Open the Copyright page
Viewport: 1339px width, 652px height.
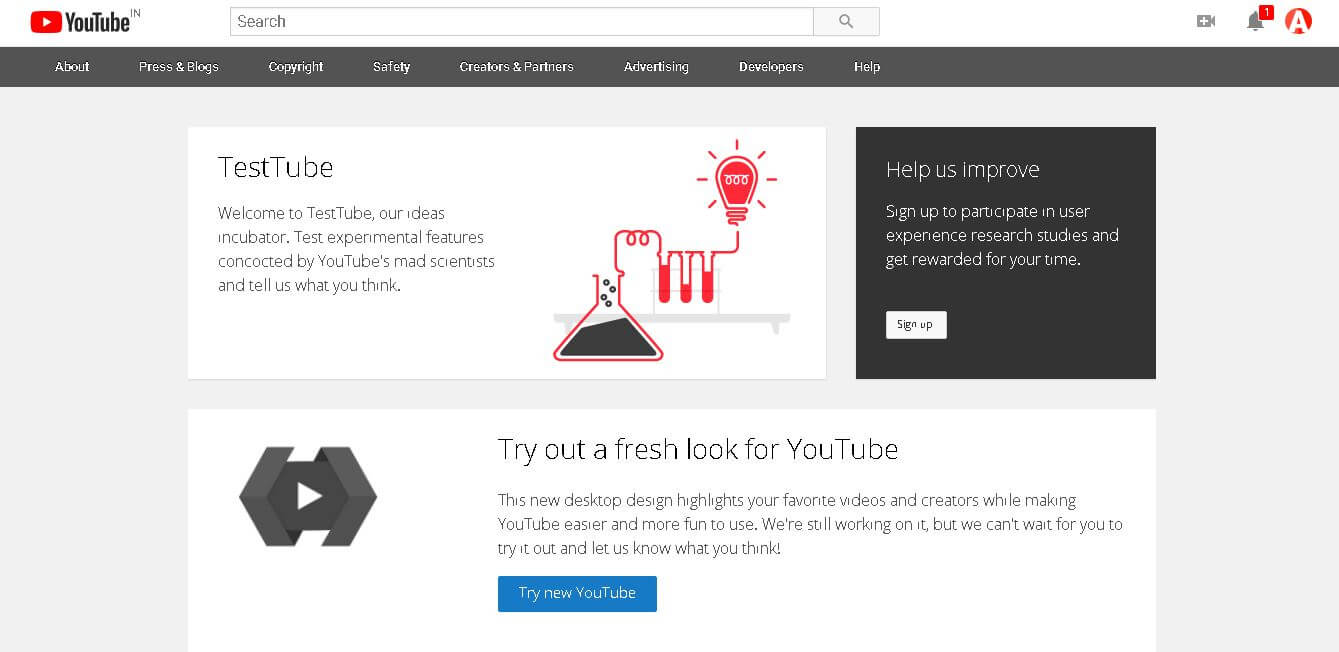(296, 67)
